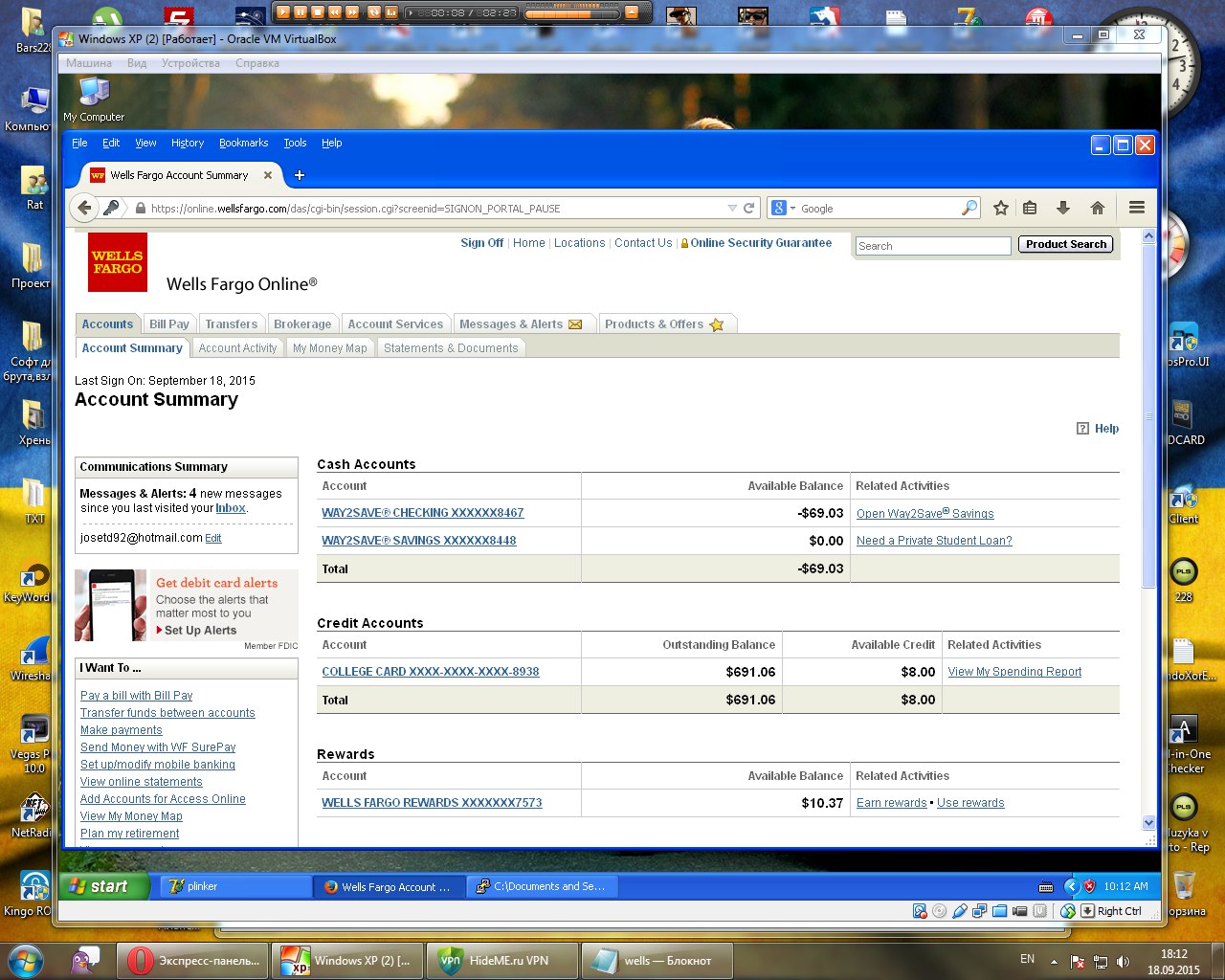The width and height of the screenshot is (1225, 980).
Task: Open the Google search engine dropdown
Action: [784, 208]
